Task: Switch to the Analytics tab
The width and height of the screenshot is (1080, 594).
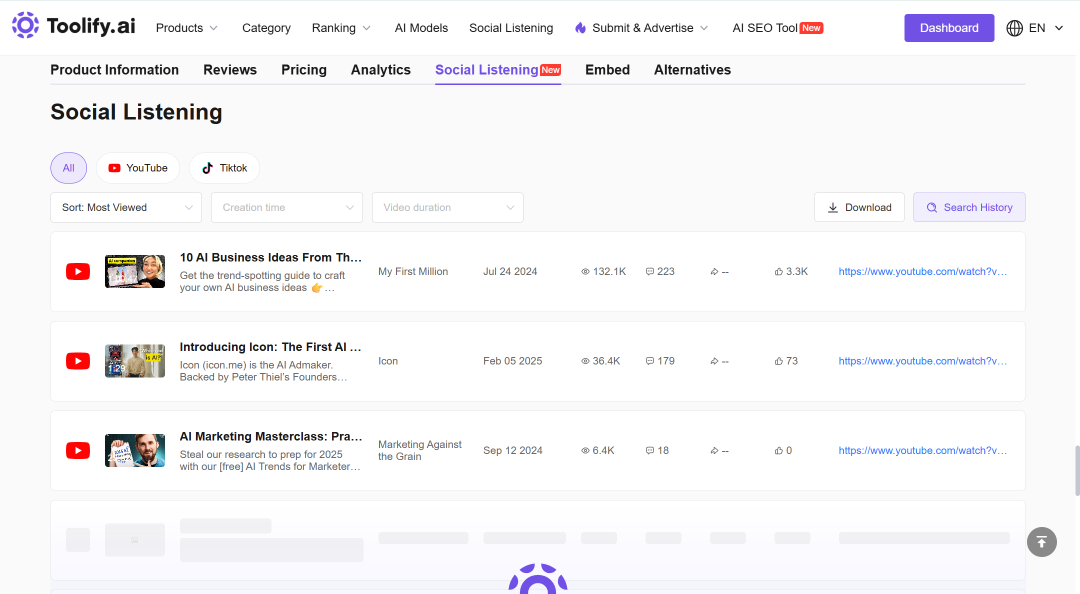Action: point(381,70)
